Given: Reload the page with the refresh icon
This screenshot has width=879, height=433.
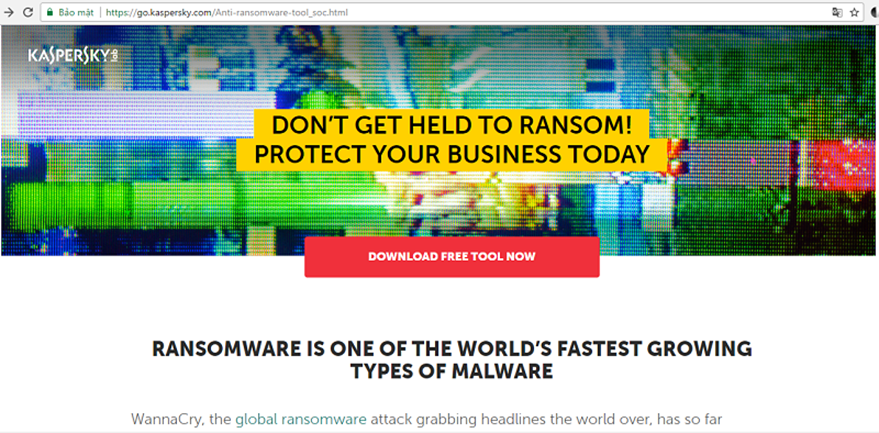Looking at the screenshot, I should (x=27, y=12).
